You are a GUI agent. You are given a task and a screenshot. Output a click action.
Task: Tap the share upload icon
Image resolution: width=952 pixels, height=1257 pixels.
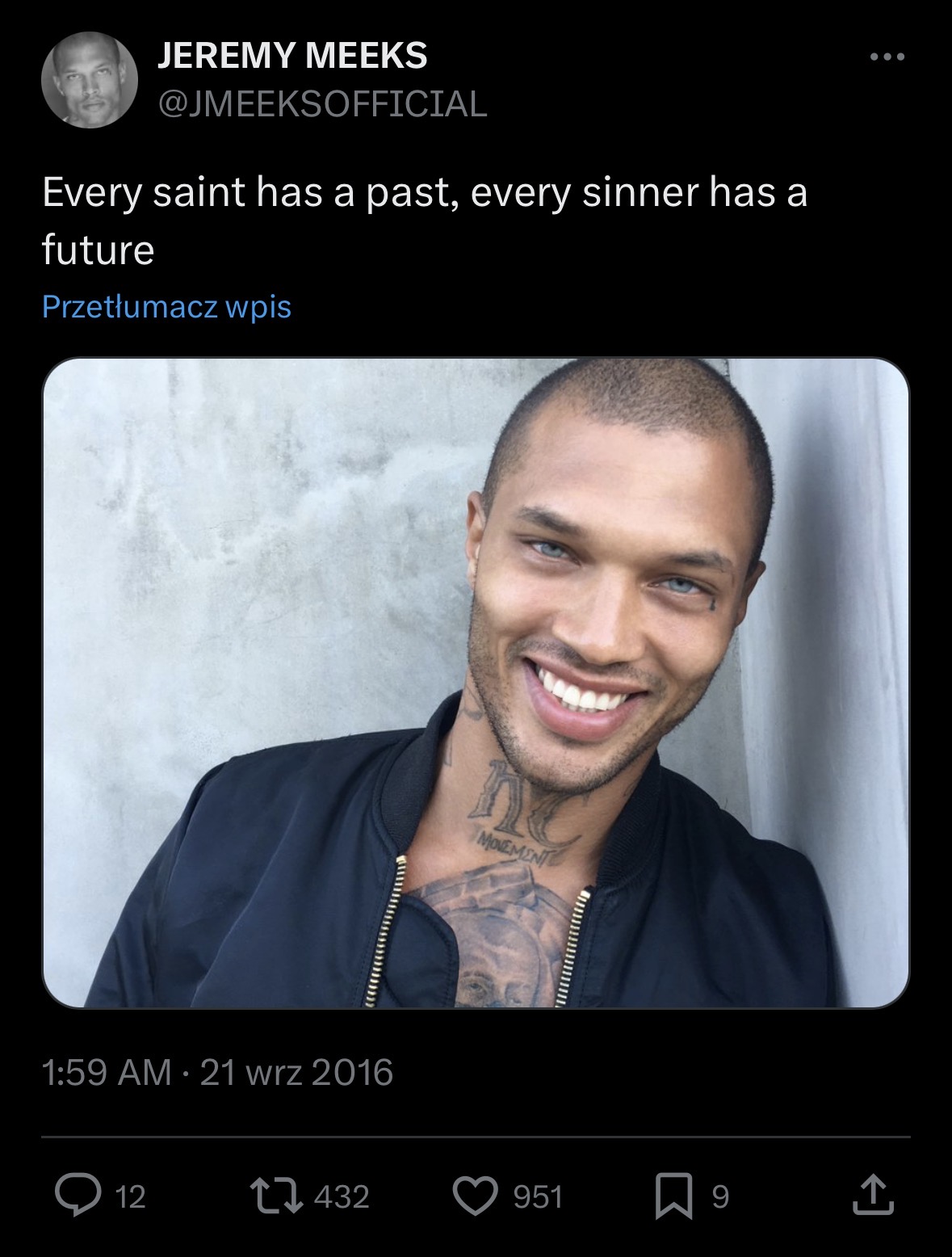873,1196
